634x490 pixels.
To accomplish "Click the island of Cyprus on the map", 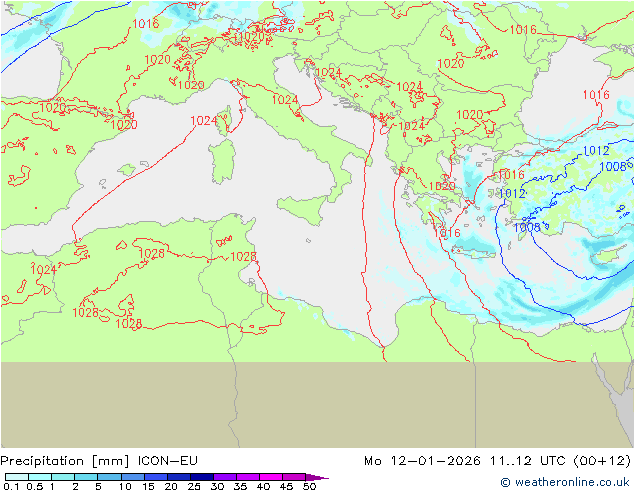I will [x=607, y=256].
